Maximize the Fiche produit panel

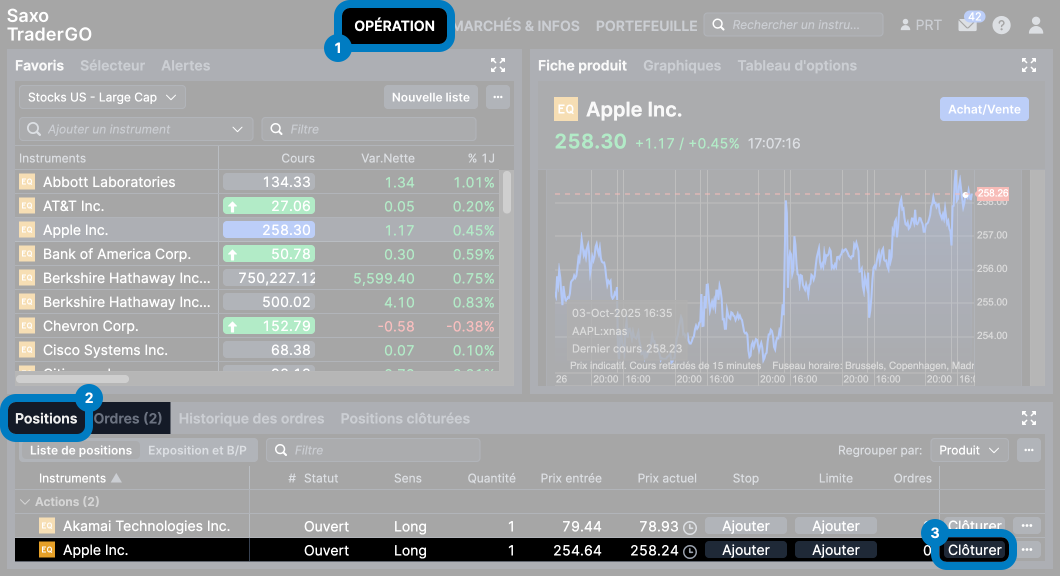1028,66
